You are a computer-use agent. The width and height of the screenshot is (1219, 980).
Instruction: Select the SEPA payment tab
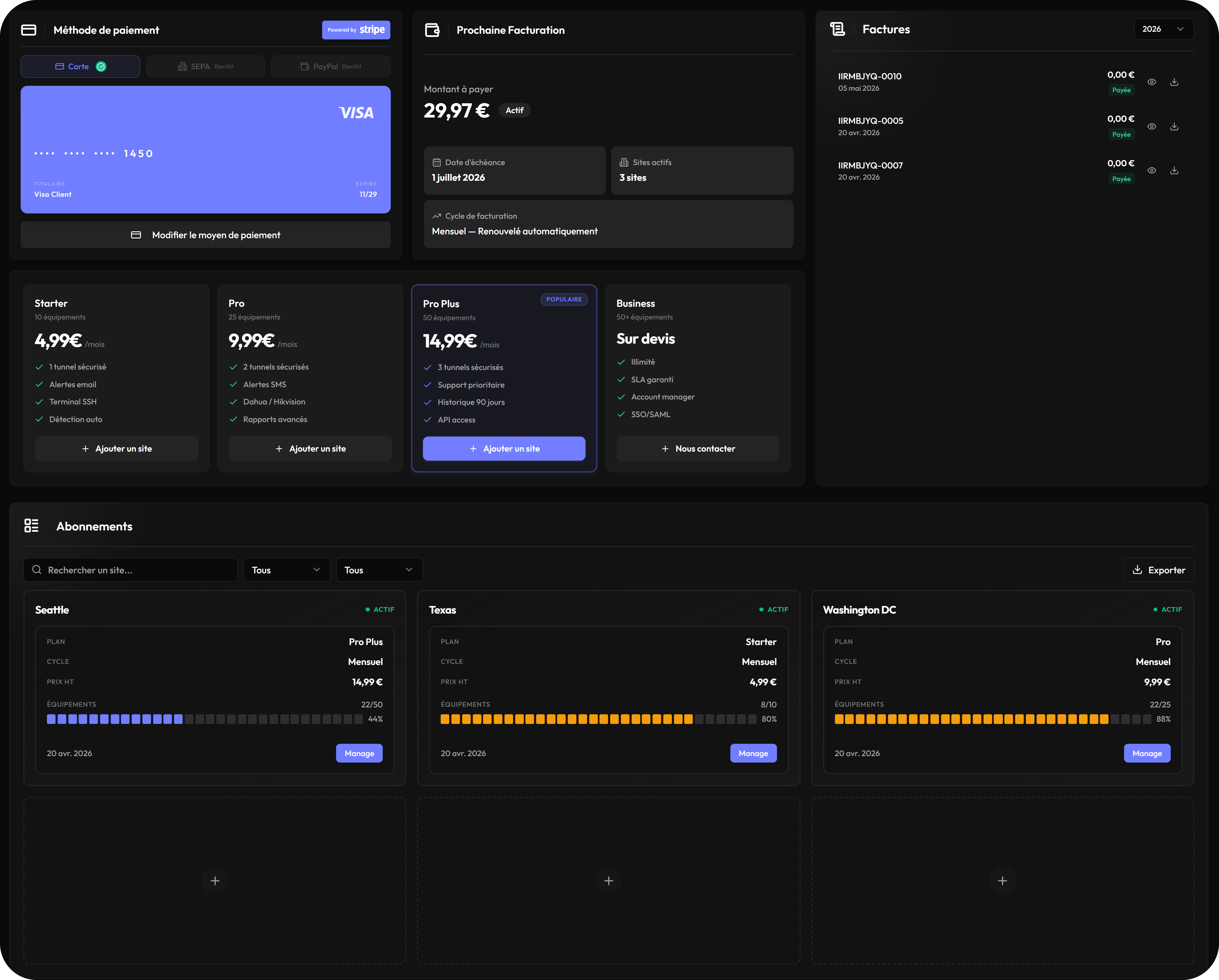coord(205,67)
